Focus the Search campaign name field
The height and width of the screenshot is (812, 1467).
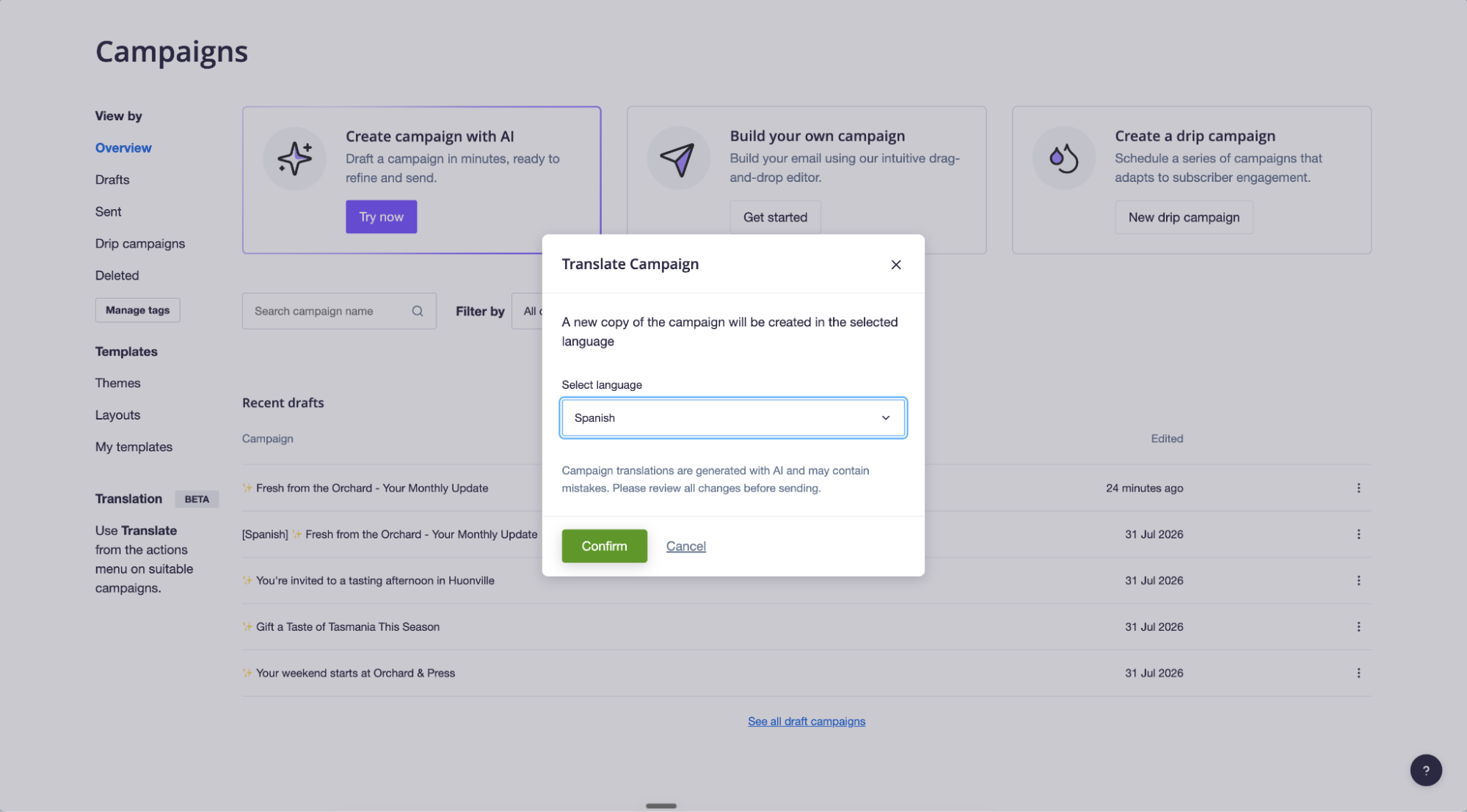coord(339,311)
